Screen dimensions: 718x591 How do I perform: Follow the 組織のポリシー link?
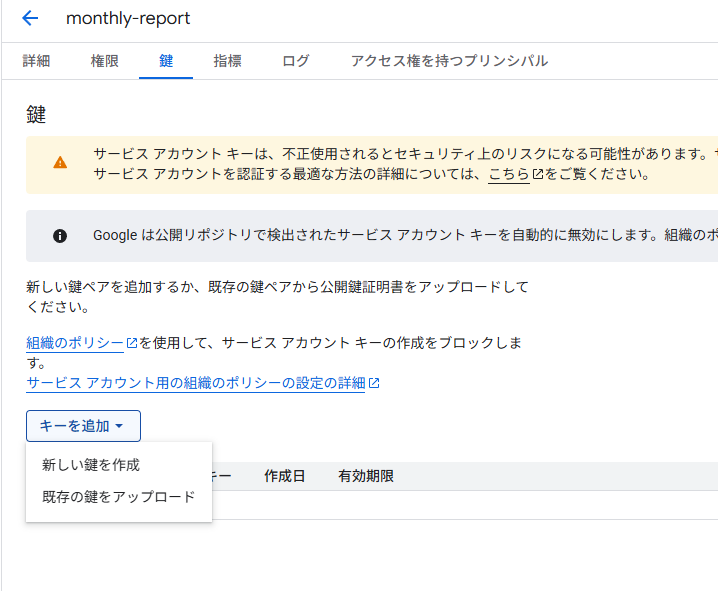pyautogui.click(x=75, y=343)
